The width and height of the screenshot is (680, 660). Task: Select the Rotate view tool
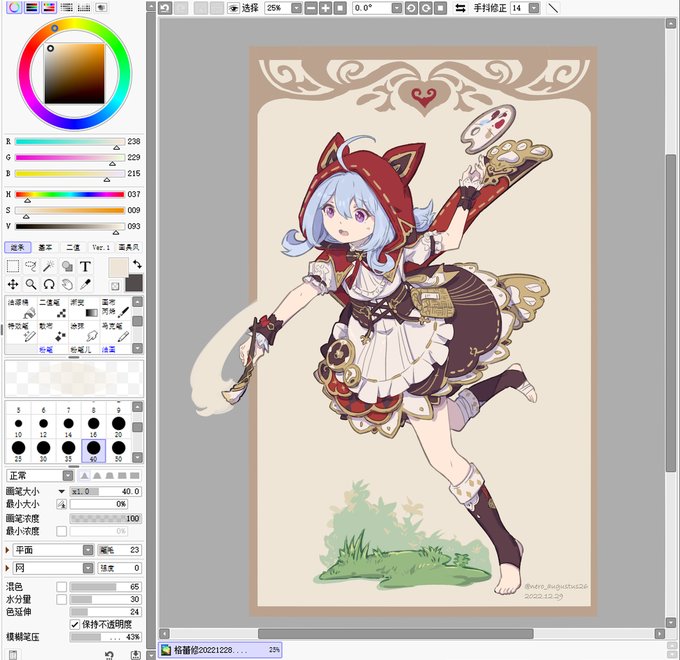[x=49, y=284]
